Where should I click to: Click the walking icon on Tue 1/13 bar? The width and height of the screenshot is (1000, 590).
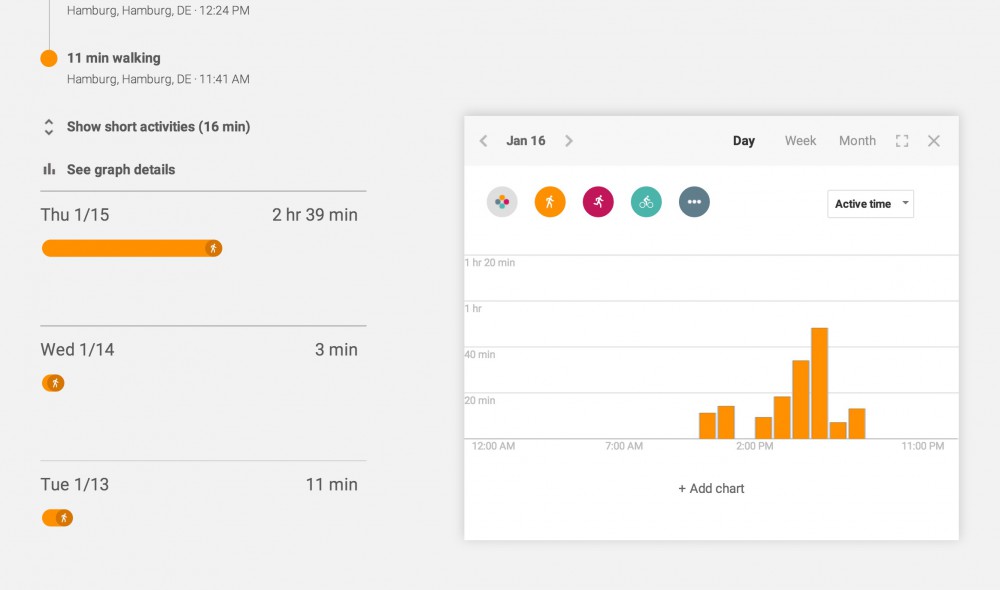point(64,517)
